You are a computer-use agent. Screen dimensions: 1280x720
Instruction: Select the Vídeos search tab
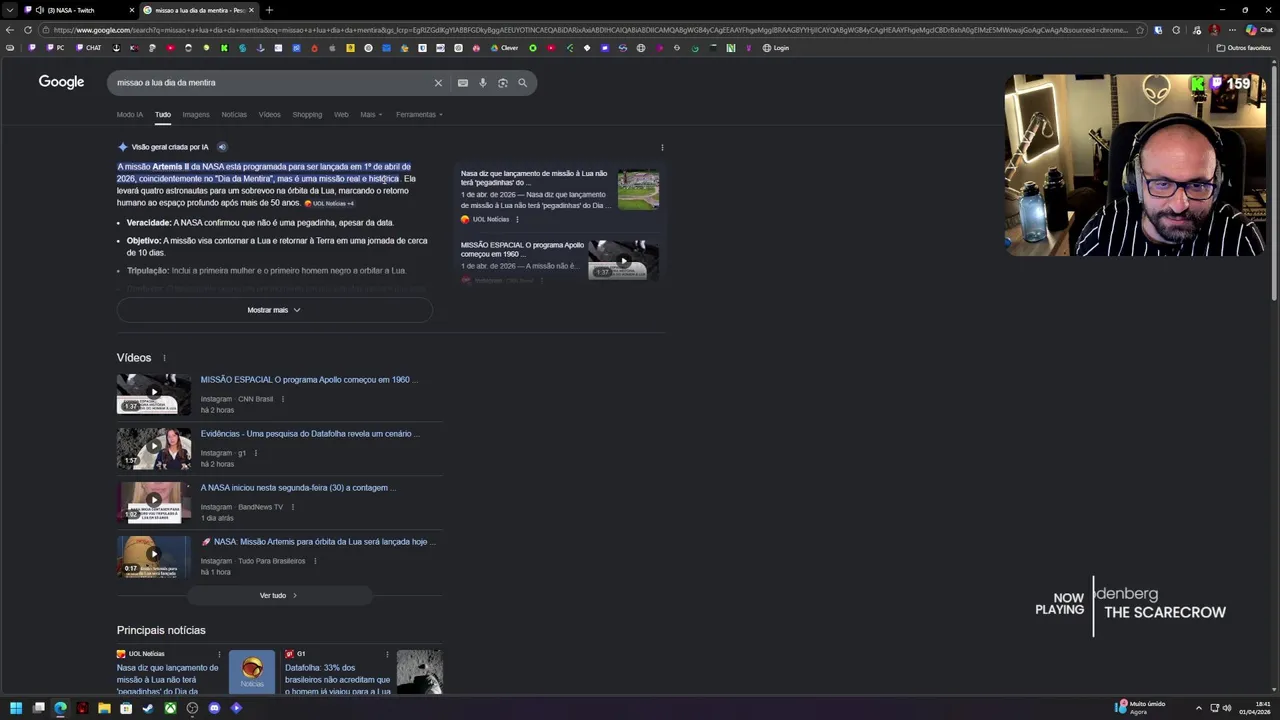point(270,114)
